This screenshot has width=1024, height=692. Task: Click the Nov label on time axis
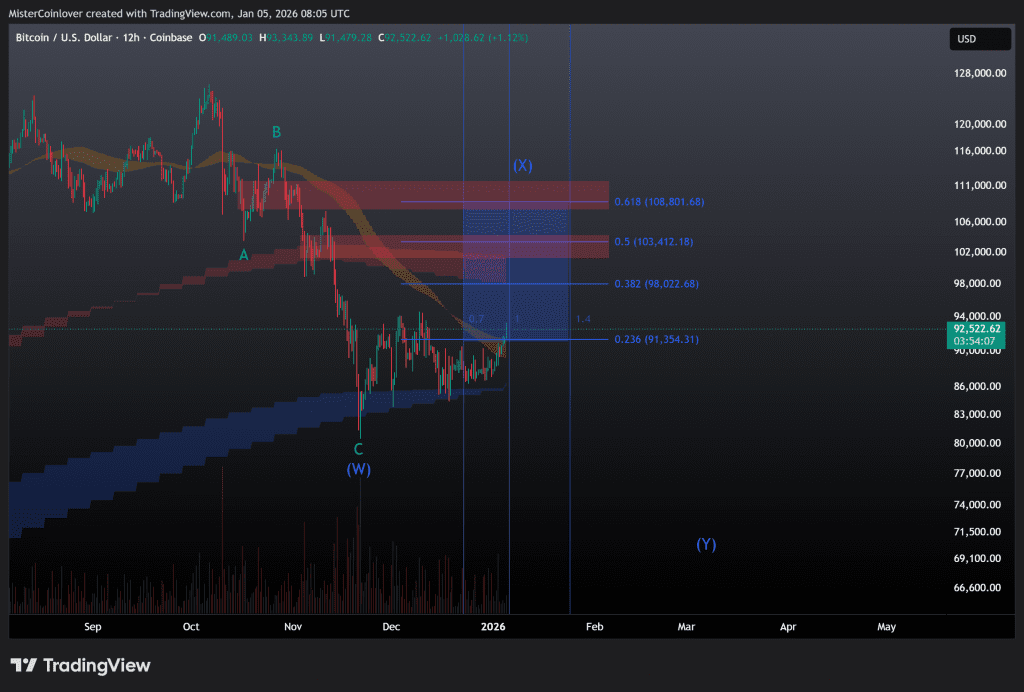[x=293, y=627]
